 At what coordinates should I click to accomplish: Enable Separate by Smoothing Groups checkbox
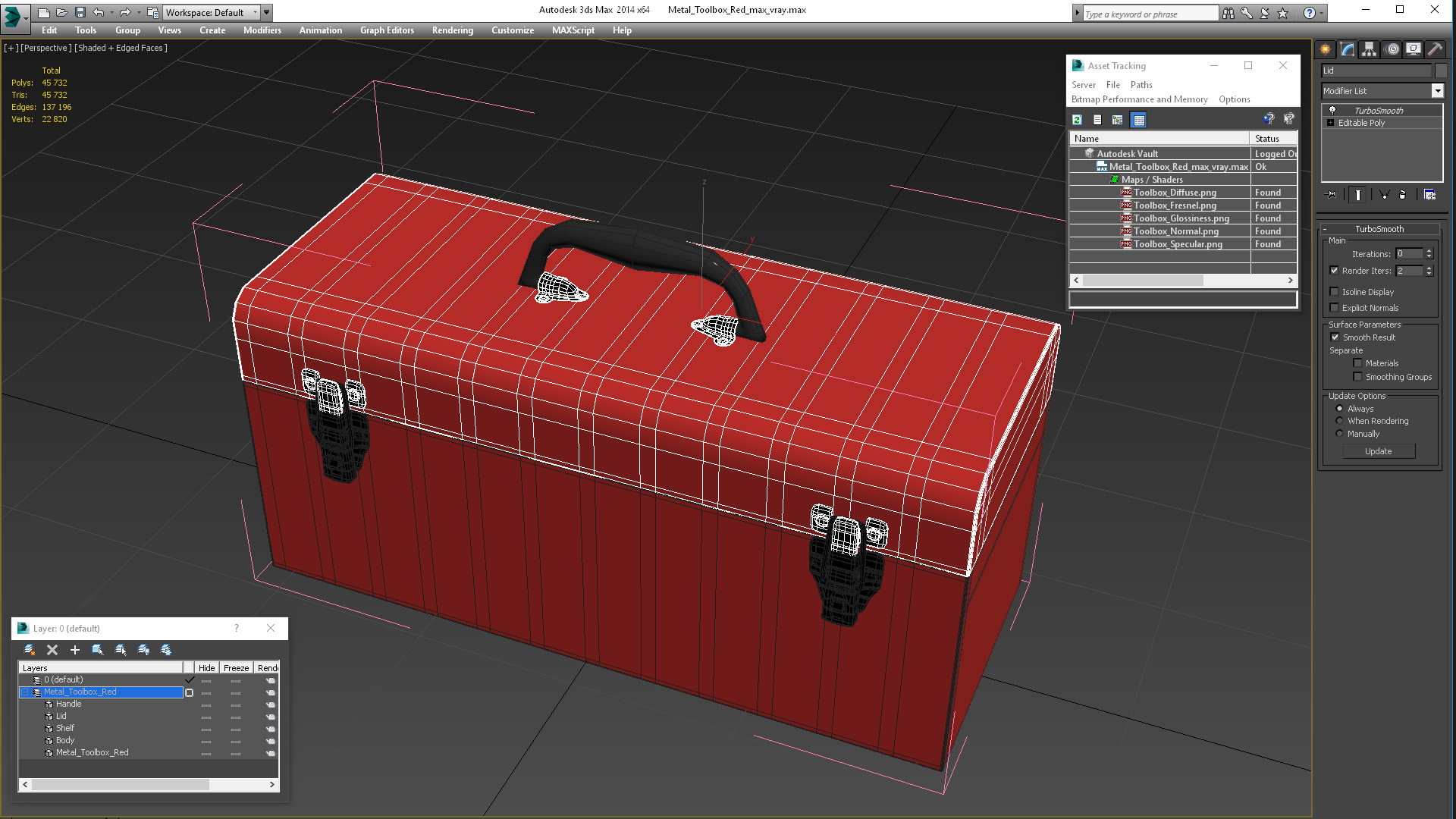point(1357,377)
